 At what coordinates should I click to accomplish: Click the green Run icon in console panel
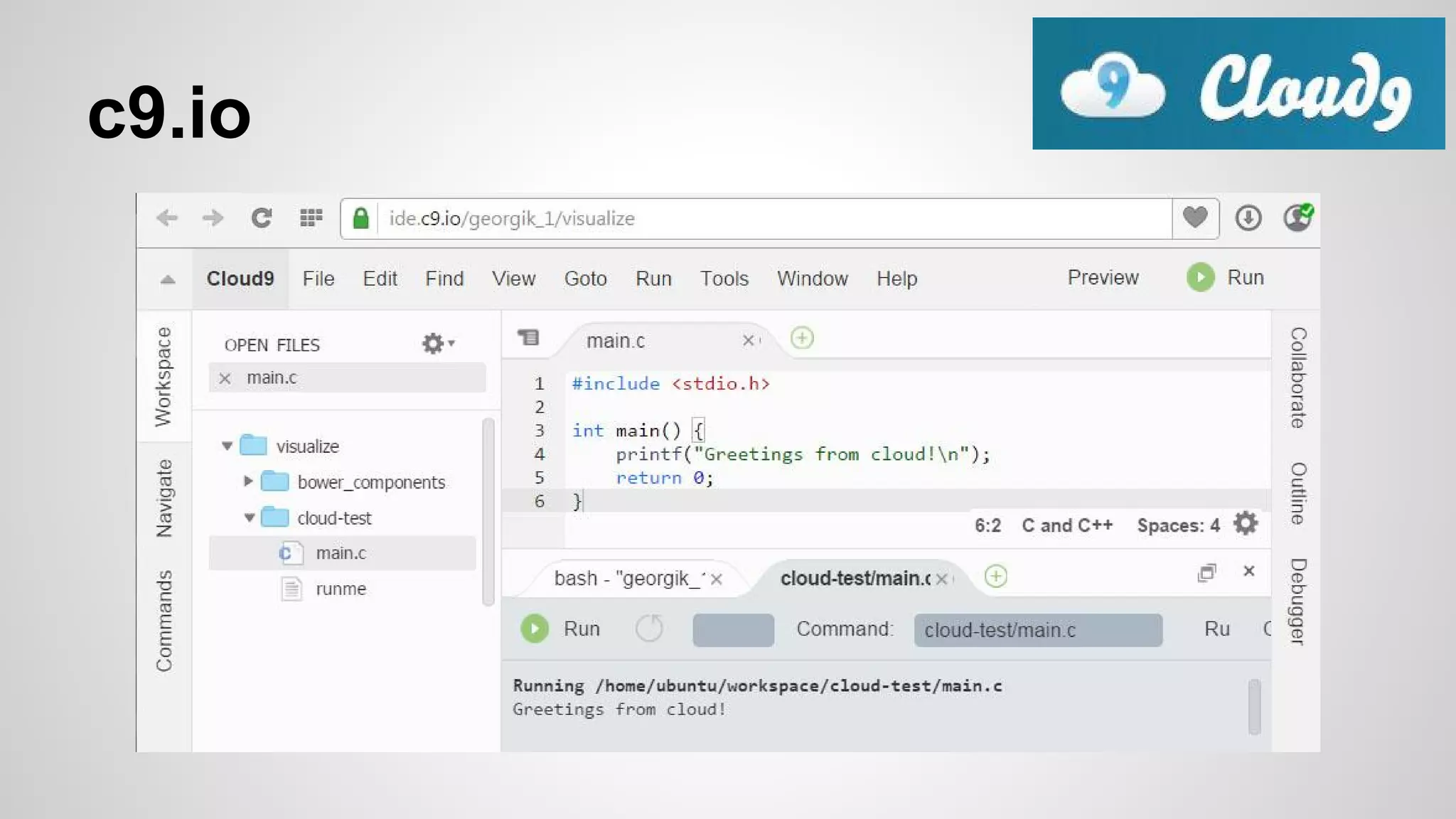click(535, 629)
